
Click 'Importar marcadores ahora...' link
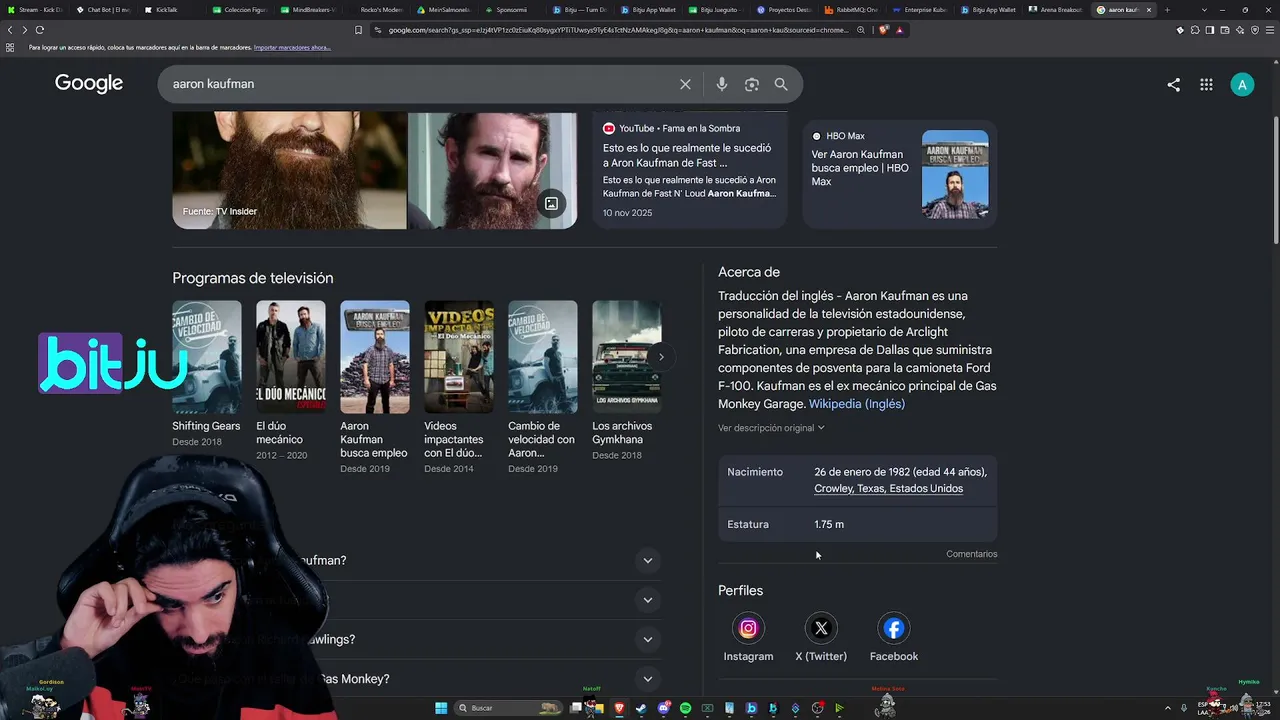click(x=292, y=48)
